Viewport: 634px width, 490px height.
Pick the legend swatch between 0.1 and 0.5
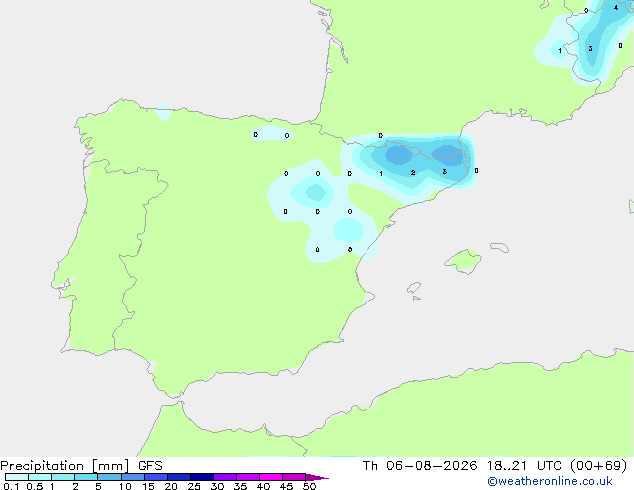[17, 477]
